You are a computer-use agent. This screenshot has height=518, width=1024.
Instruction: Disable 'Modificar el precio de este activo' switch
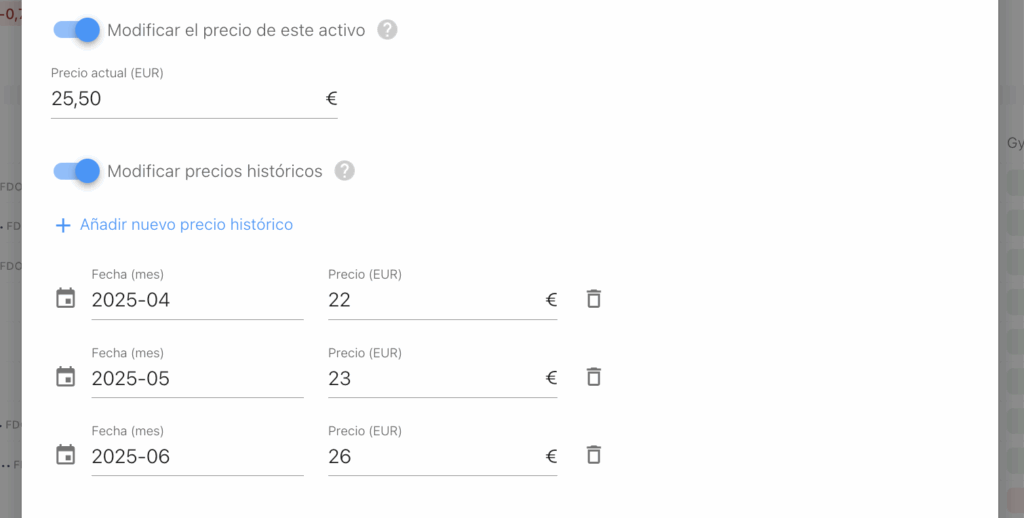[x=78, y=30]
